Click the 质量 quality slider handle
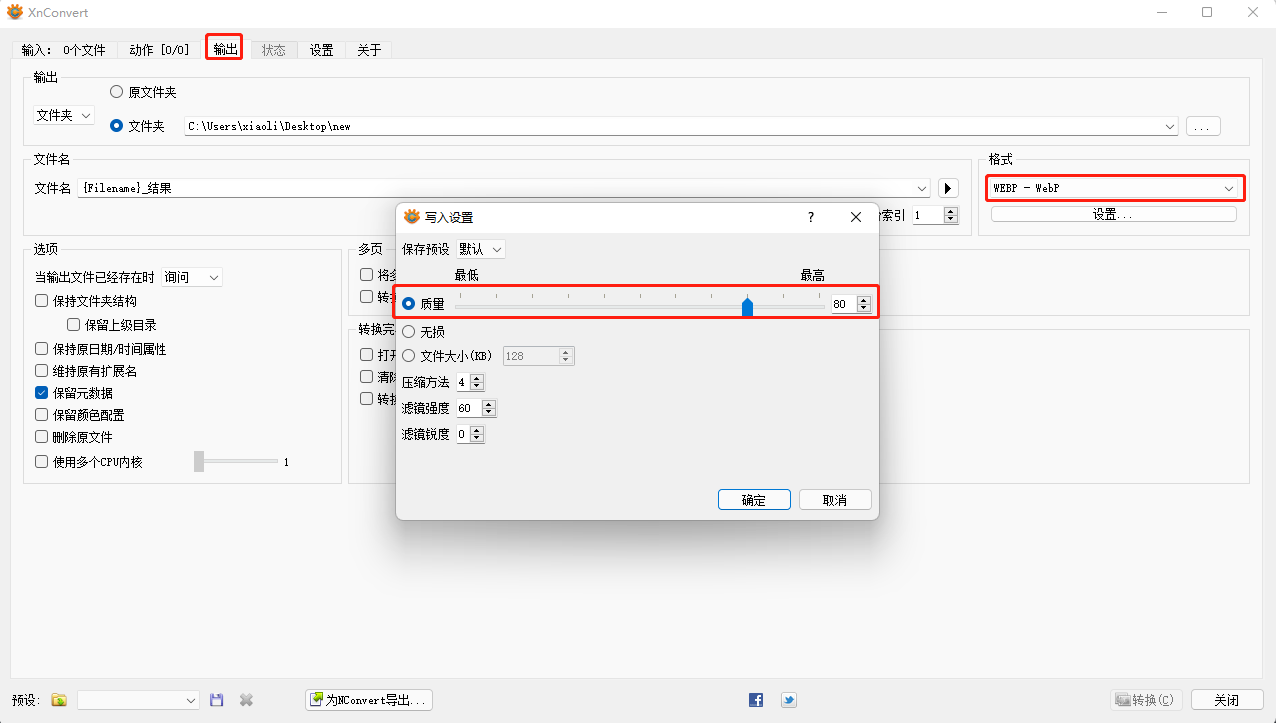Viewport: 1276px width, 723px height. pyautogui.click(x=747, y=305)
